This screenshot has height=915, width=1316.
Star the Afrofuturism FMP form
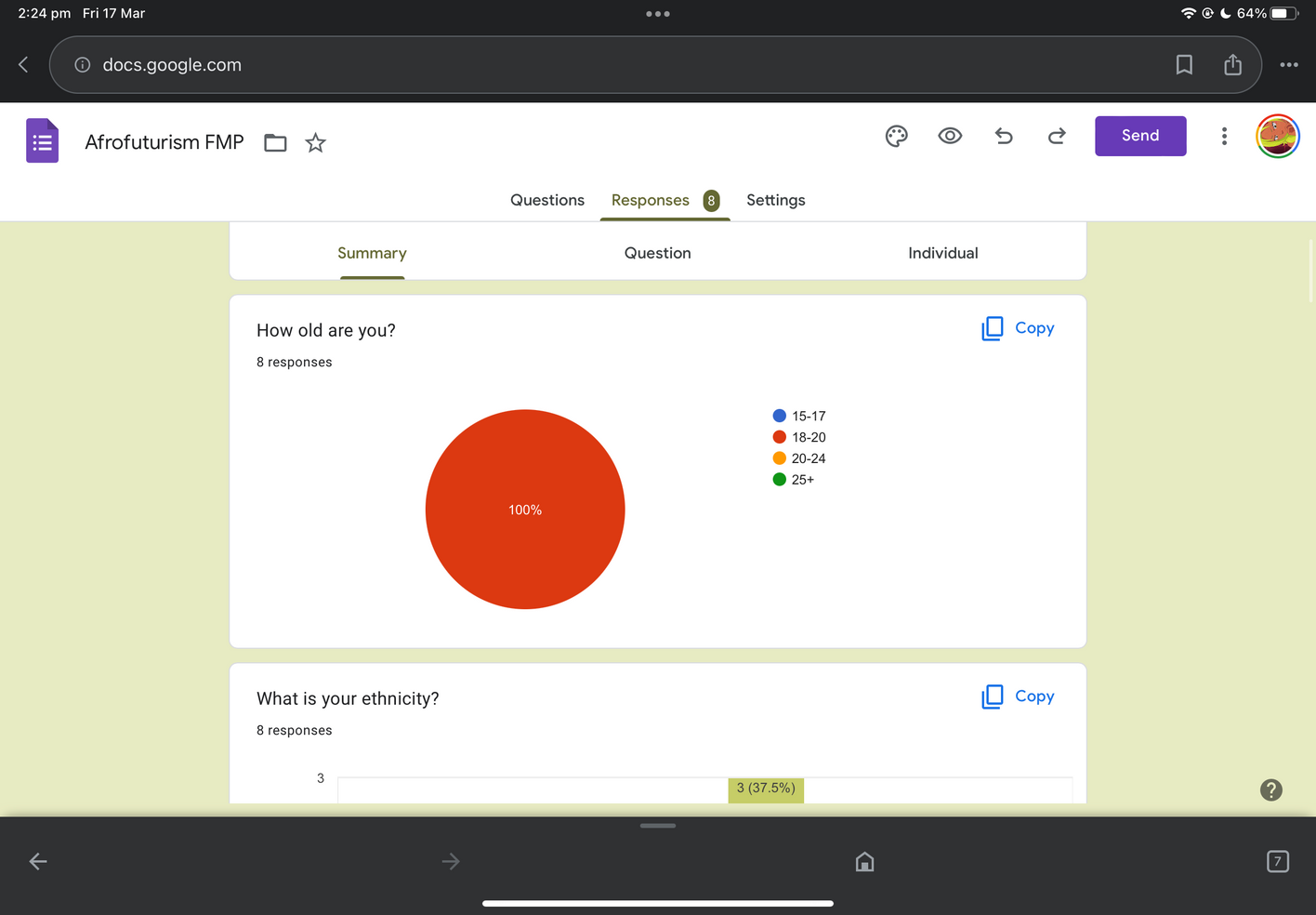[x=316, y=143]
